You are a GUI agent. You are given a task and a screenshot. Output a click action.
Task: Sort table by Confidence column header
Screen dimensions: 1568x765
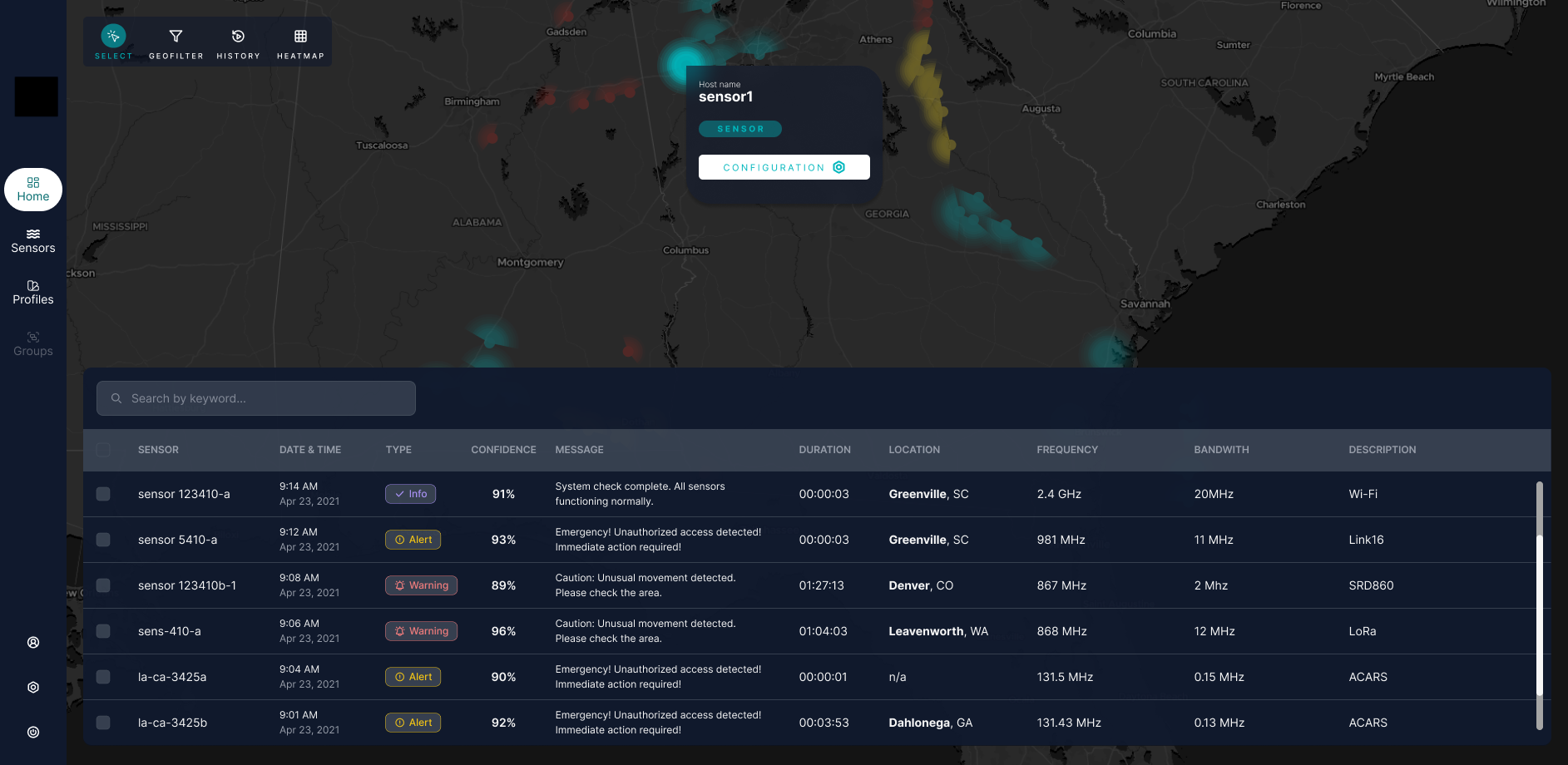(503, 450)
